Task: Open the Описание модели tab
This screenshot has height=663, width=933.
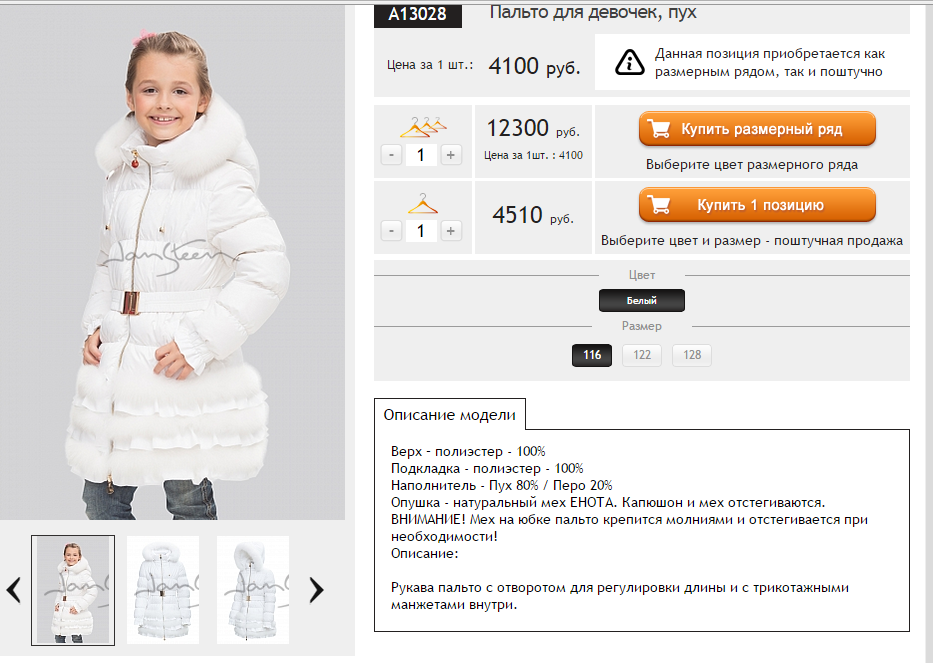Action: [449, 415]
